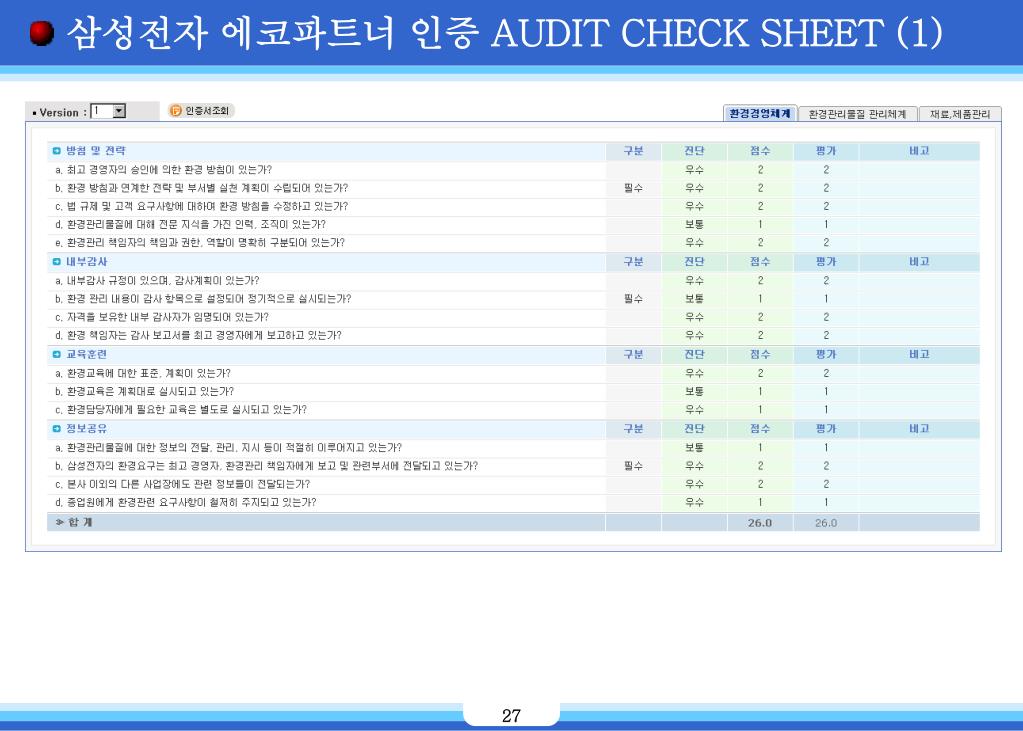Click the chevron icon beside 합계
The image size is (1023, 731).
[59, 522]
